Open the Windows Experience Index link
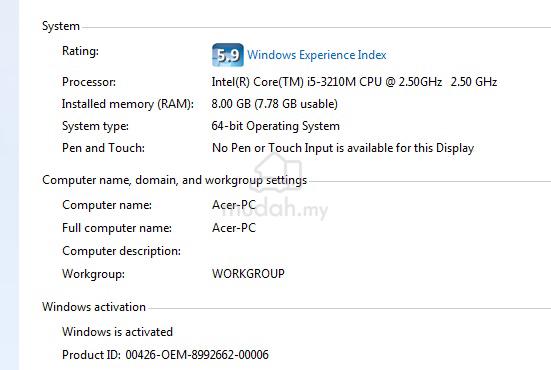Viewport: 551px width, 370px height. coord(317,55)
